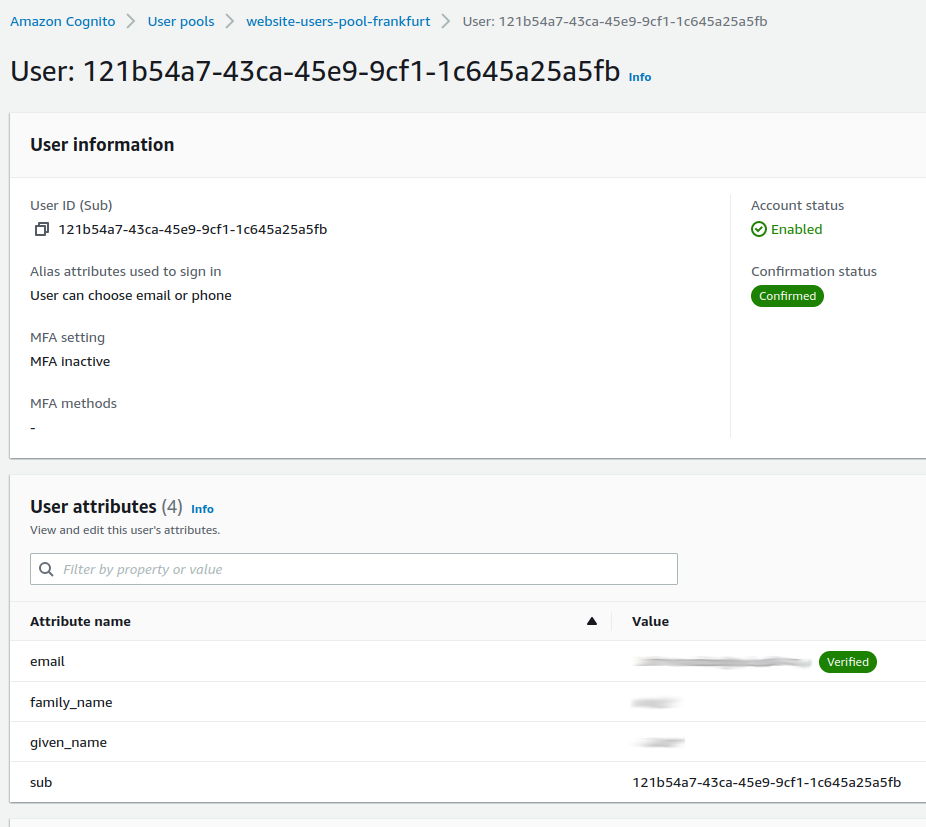
Task: Focus the Filter by property or value field
Action: point(354,569)
